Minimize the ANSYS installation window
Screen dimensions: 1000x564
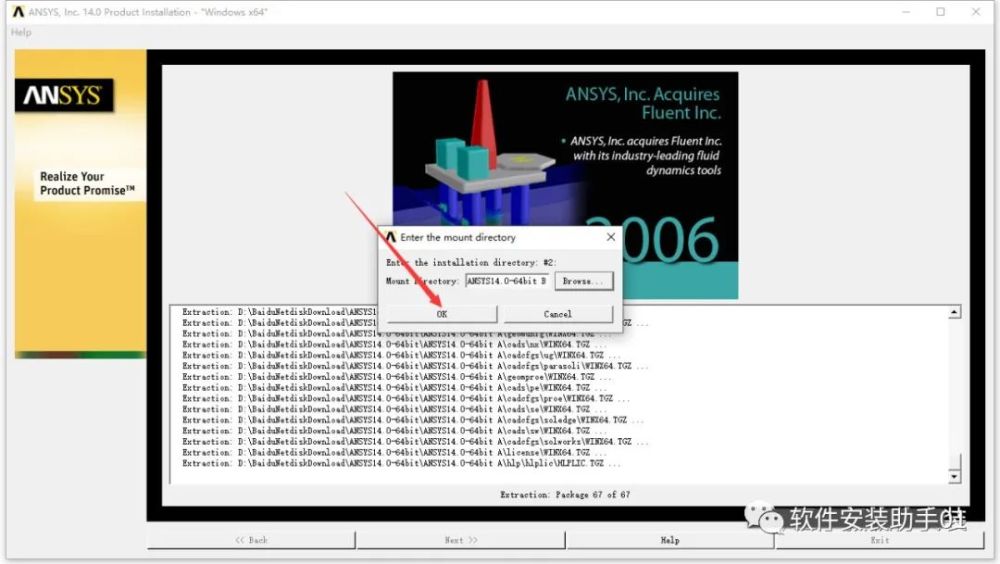coord(906,11)
